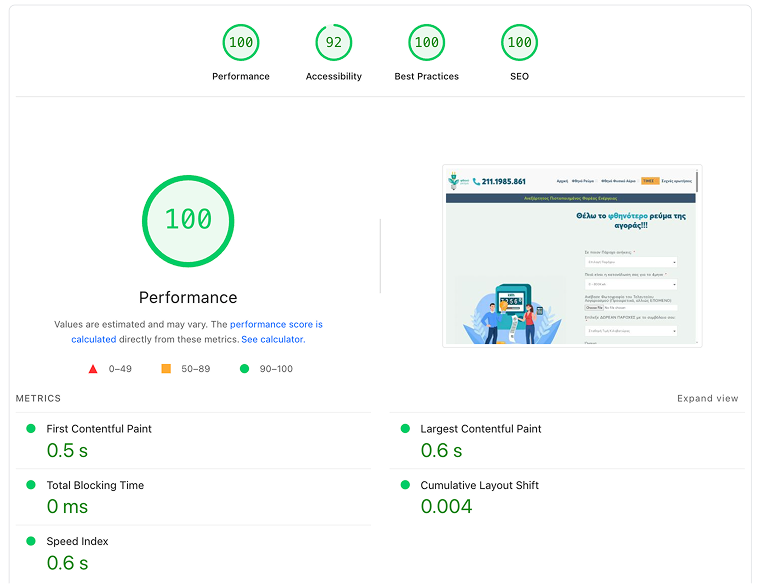761x584 pixels.
Task: Click the Best Practices score gauge
Action: click(x=427, y=42)
